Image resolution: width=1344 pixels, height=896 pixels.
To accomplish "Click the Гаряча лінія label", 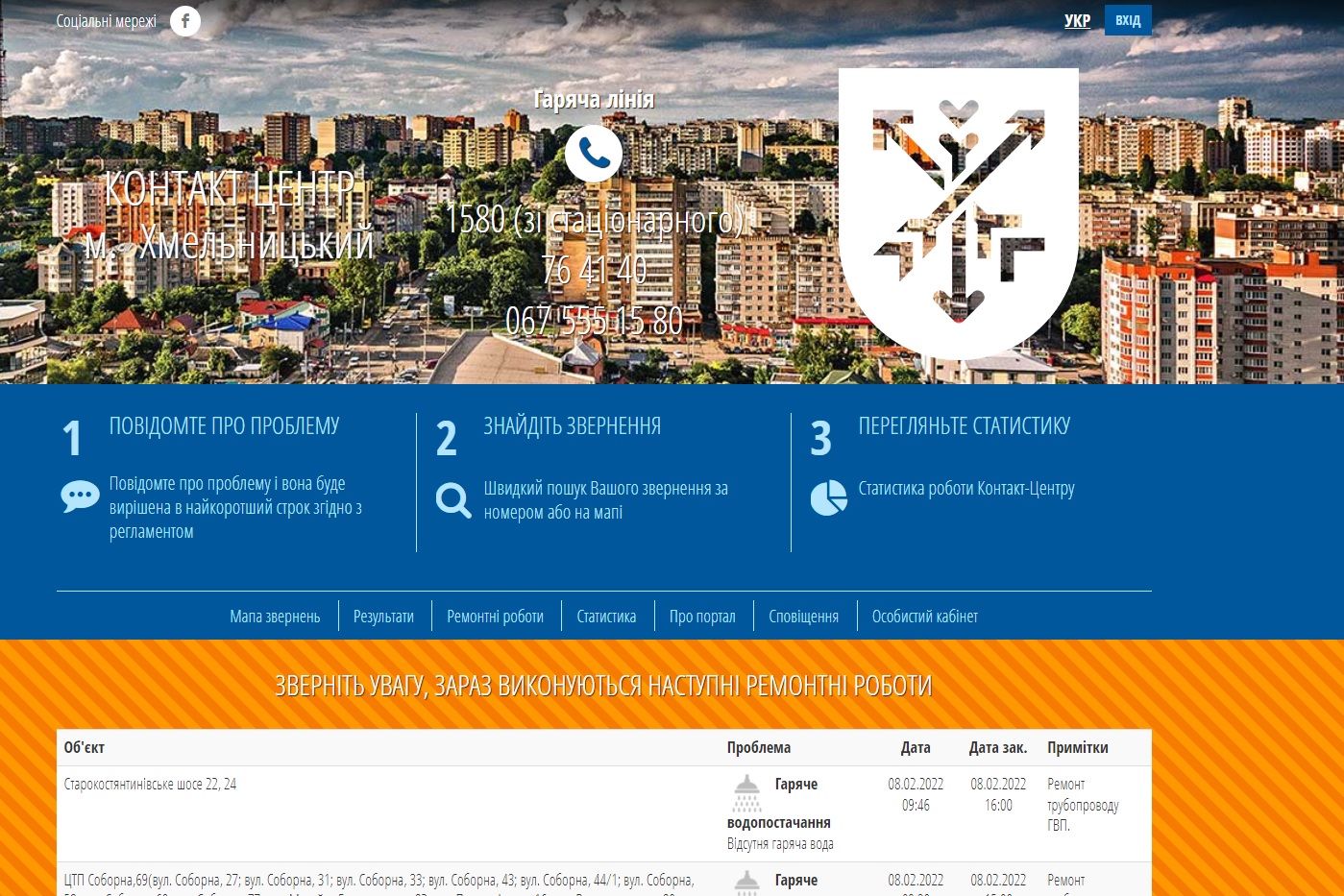I will (x=594, y=100).
